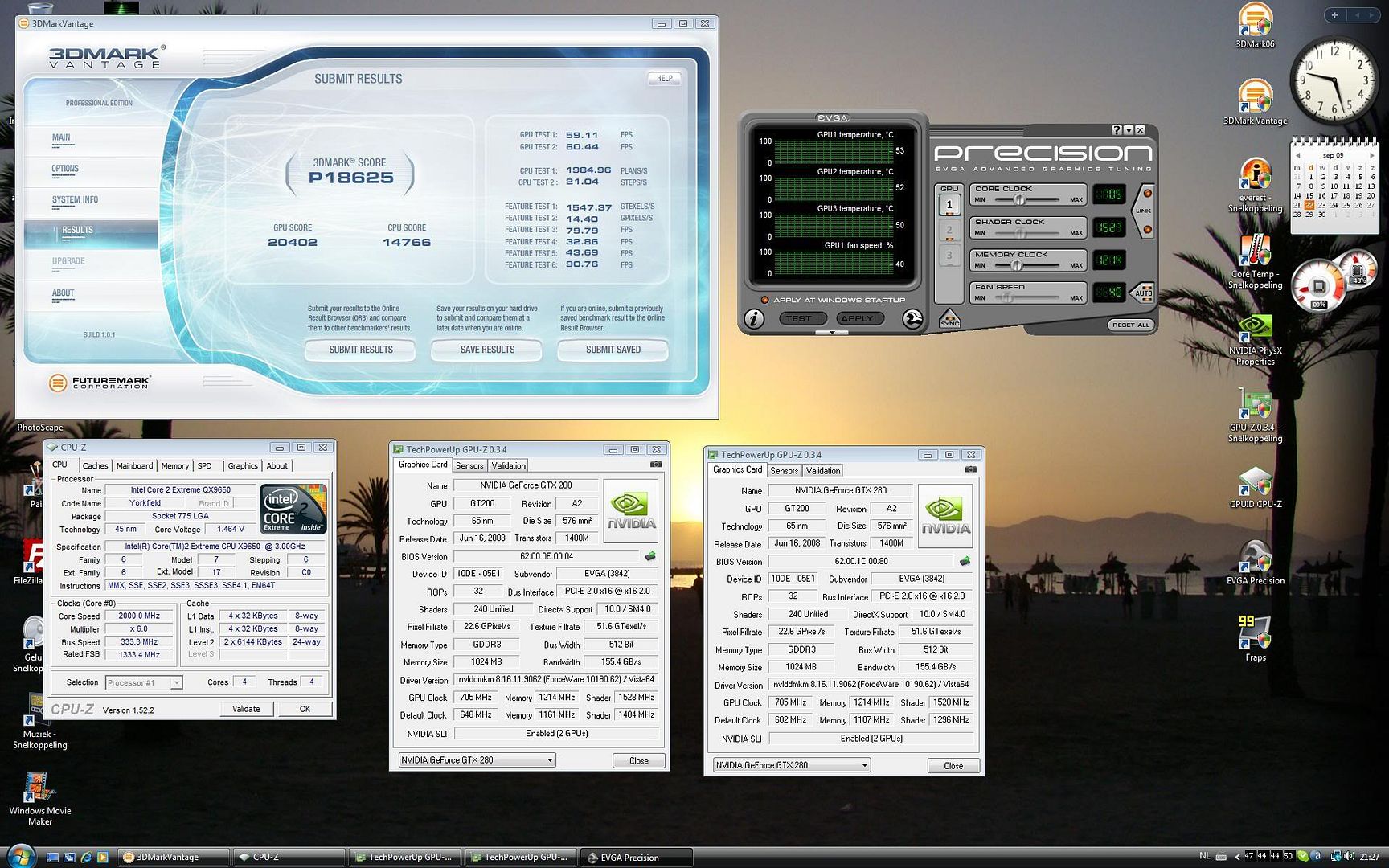Click Internet Explorer quick launch icon
The height and width of the screenshot is (868, 1389).
tap(86, 858)
